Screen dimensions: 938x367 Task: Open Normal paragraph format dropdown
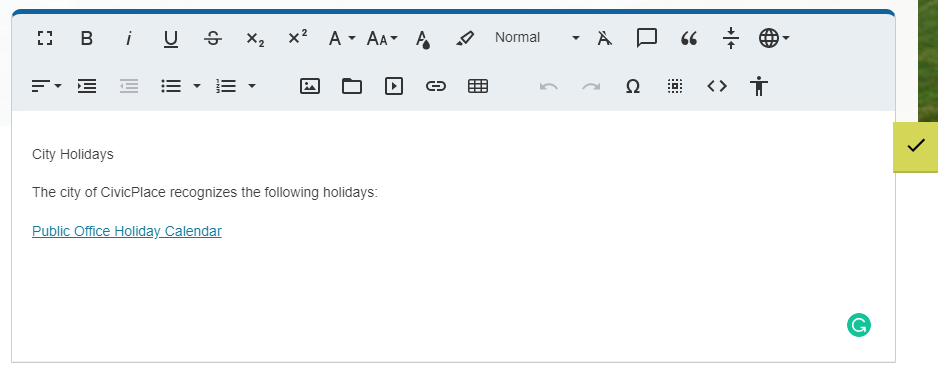point(537,38)
